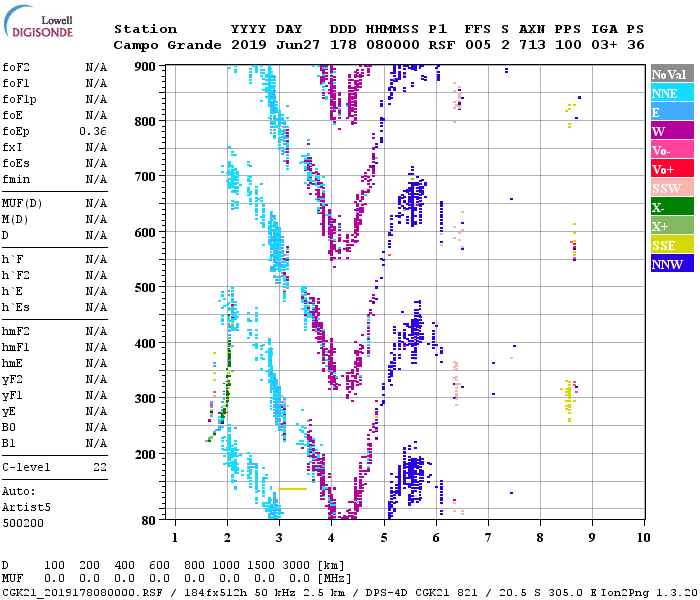The width and height of the screenshot is (700, 600).
Task: Click the time value 080000
Action: (x=393, y=45)
